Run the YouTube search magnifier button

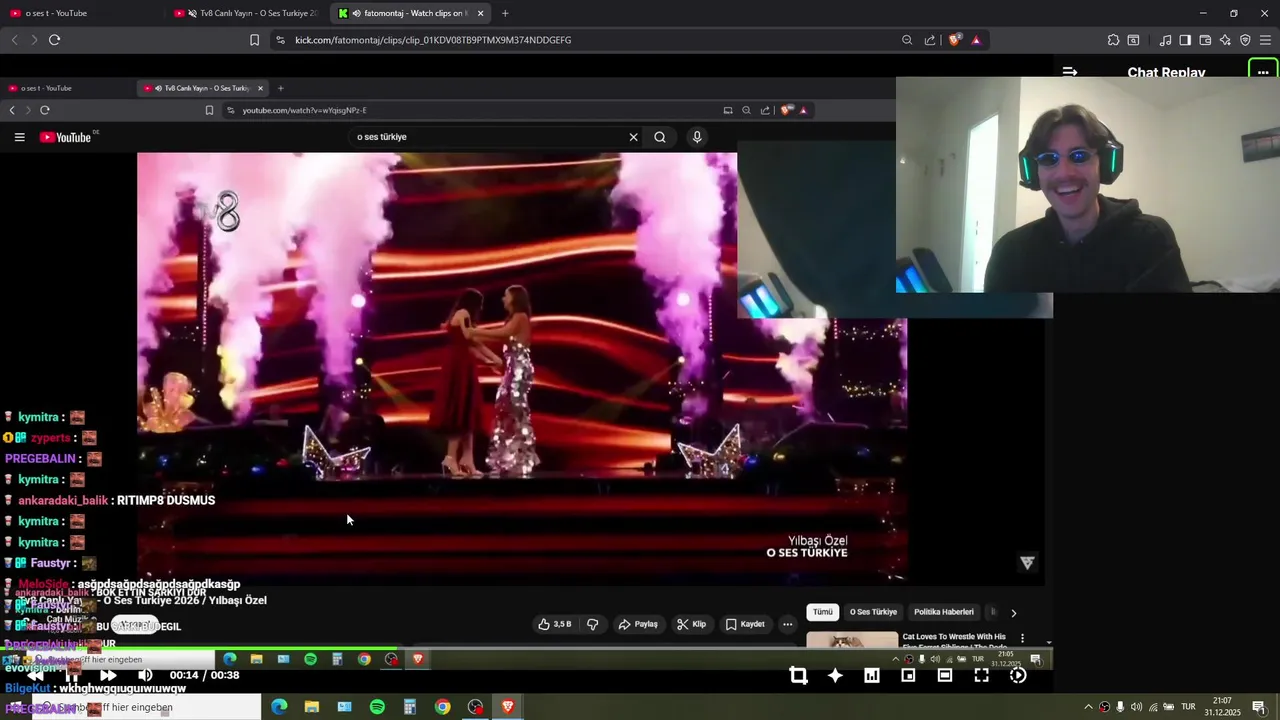pos(660,137)
